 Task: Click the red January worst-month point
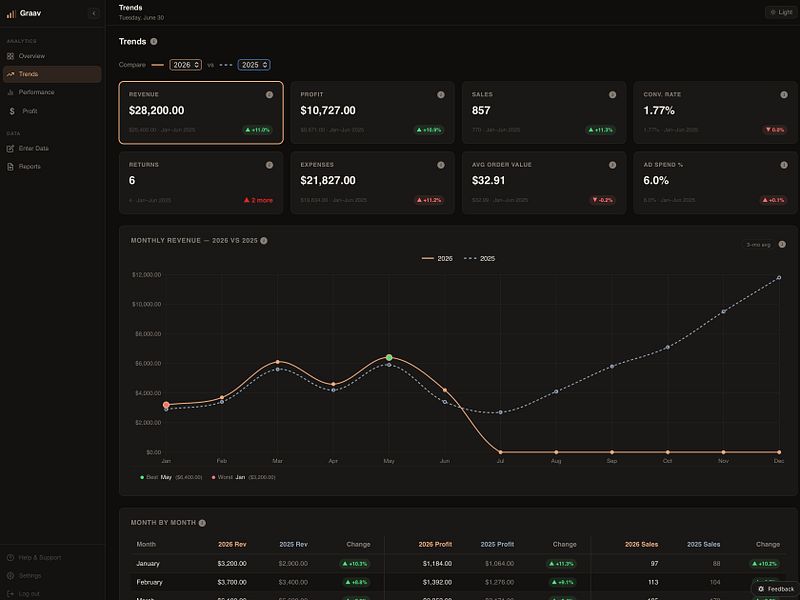(166, 405)
